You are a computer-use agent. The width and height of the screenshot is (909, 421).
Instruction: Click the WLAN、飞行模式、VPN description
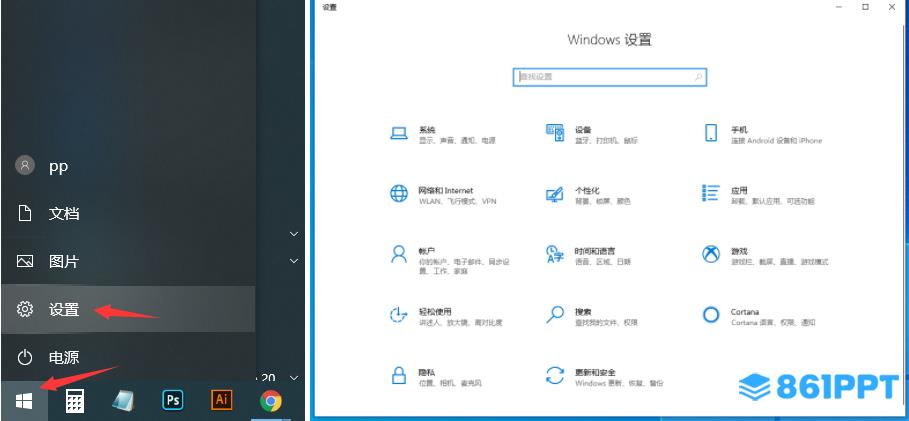[457, 201]
